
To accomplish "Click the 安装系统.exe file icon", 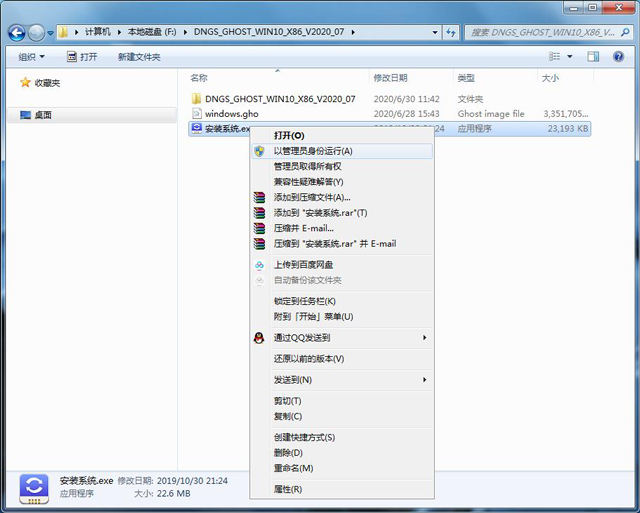I will 197,129.
